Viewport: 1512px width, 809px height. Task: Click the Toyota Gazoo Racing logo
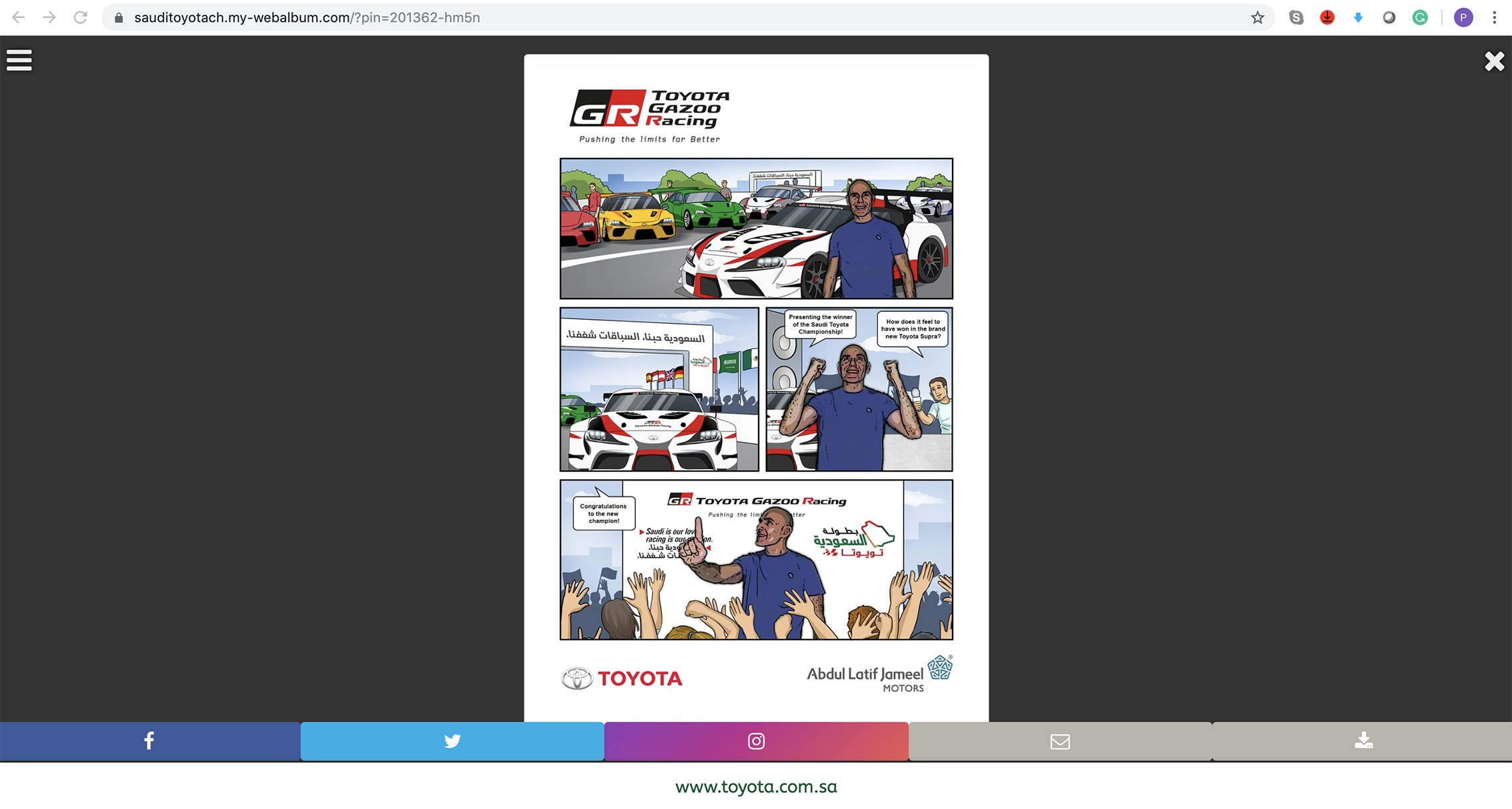click(x=650, y=109)
